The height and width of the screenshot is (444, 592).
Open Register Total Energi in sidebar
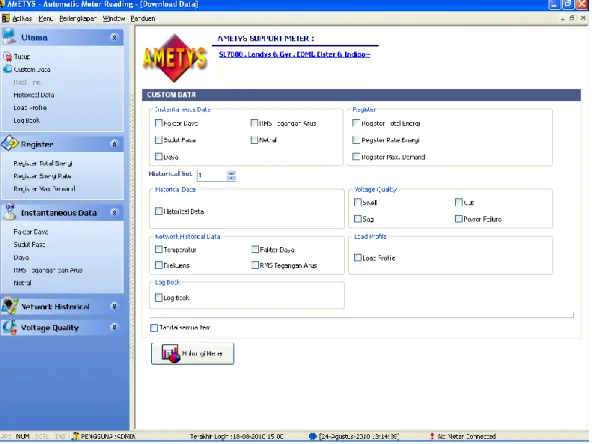click(43, 163)
